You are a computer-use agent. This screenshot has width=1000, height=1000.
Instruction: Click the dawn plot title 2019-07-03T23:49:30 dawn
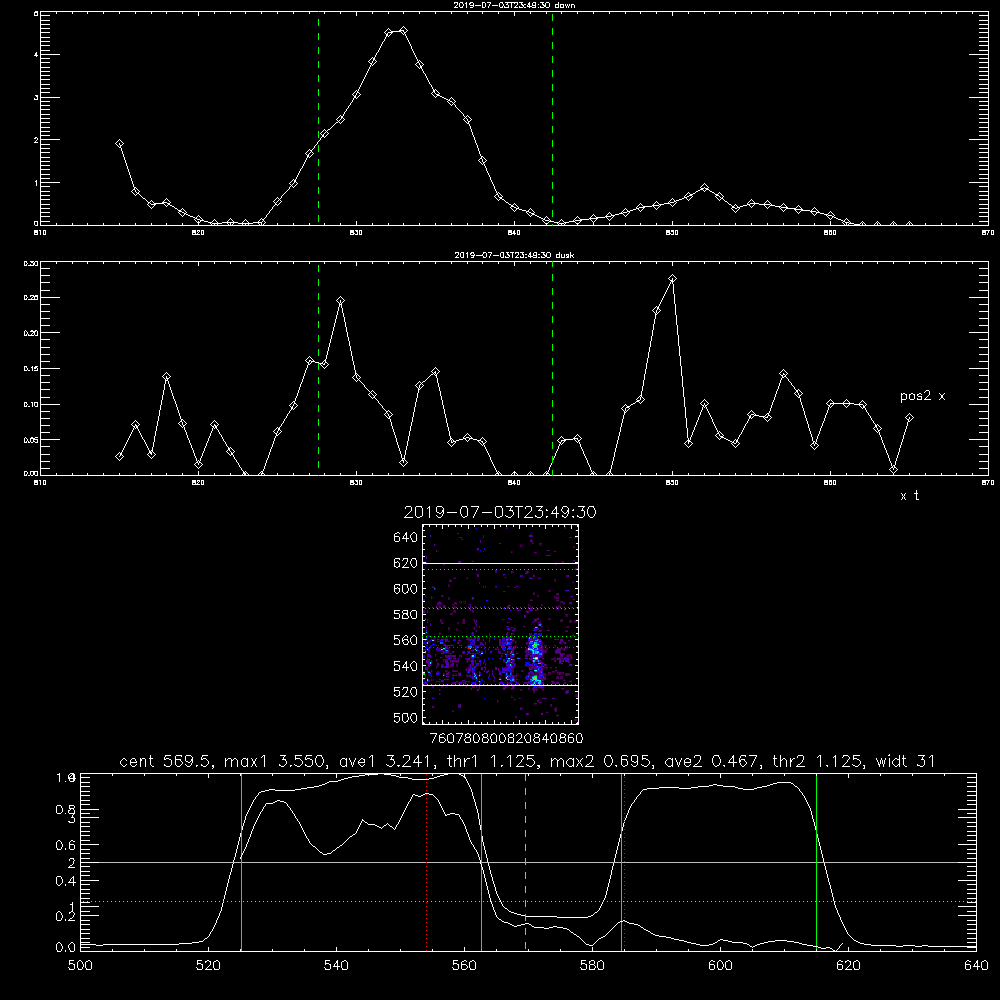tap(514, 5)
